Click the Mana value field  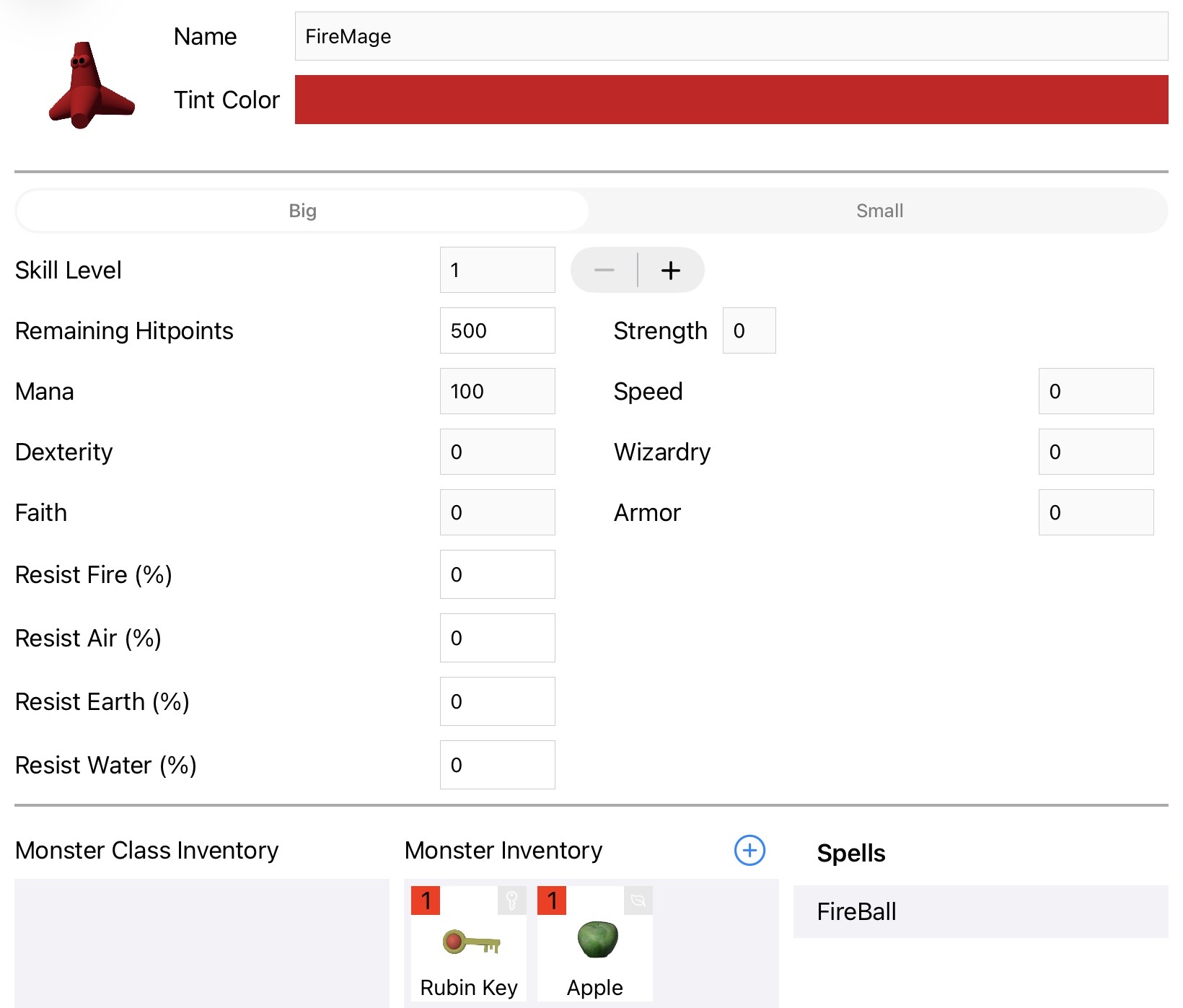pyautogui.click(x=497, y=392)
